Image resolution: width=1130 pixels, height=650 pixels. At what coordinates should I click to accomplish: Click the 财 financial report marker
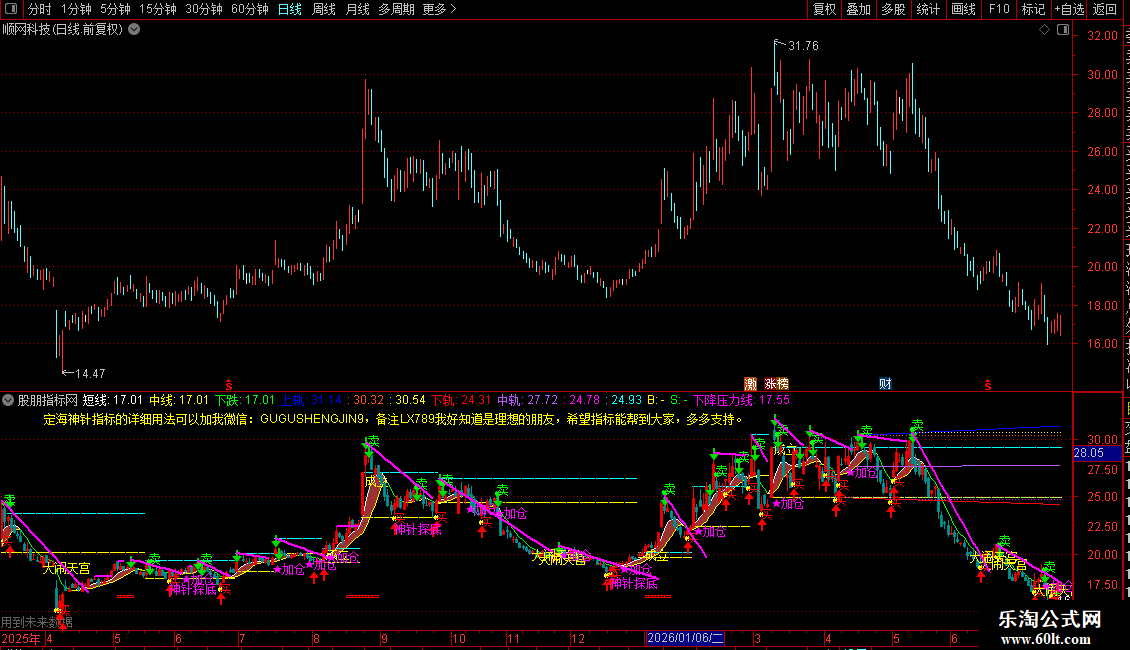(885, 384)
